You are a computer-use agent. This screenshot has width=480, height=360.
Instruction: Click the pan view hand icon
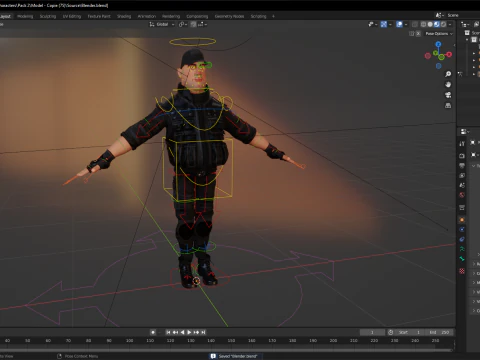coord(448,84)
